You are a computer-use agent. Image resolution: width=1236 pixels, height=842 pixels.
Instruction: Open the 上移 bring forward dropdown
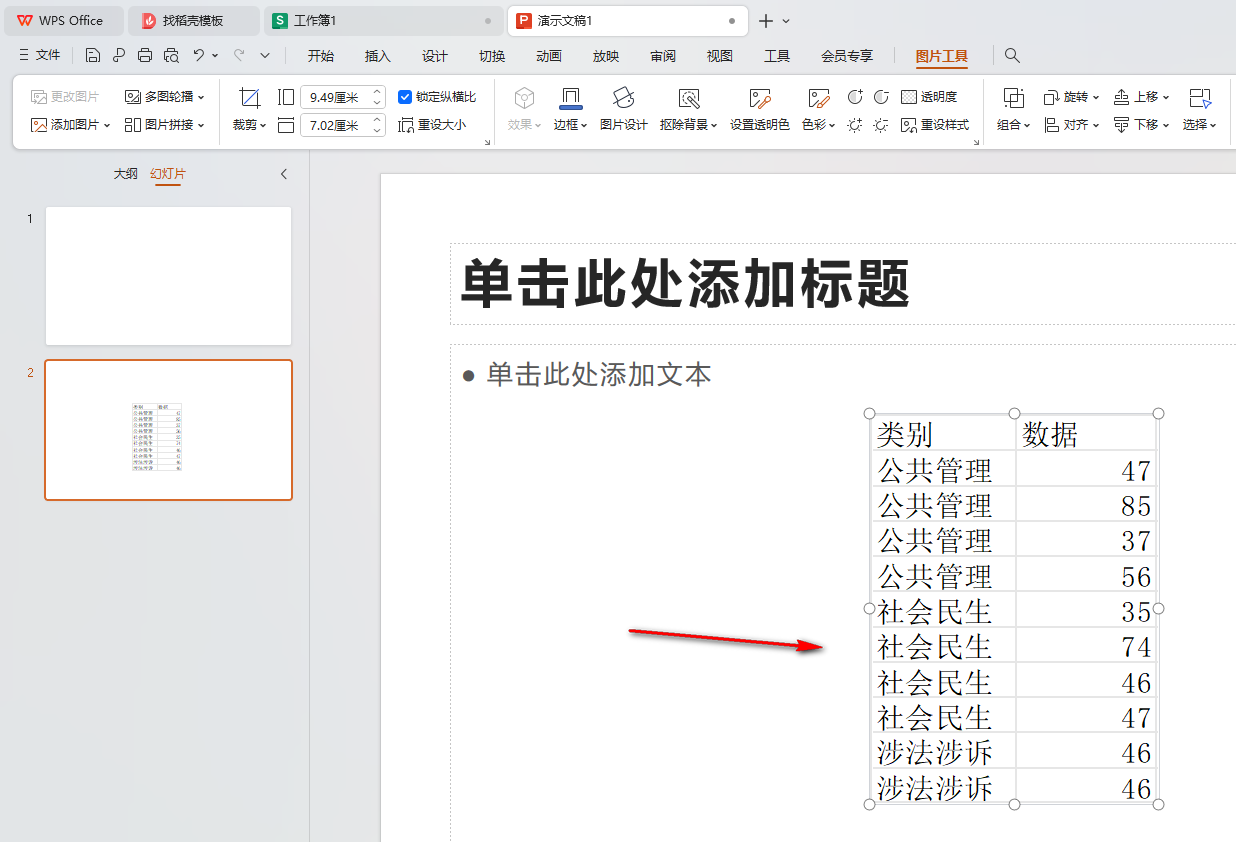coord(1141,97)
